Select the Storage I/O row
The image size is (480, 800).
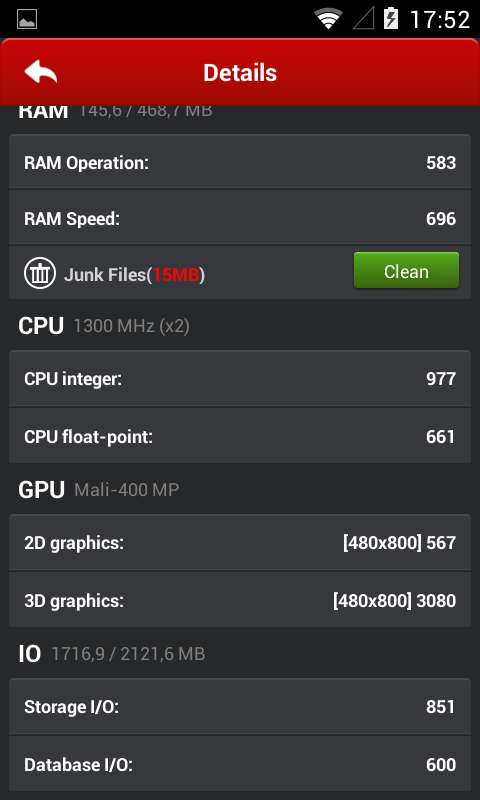[x=240, y=707]
